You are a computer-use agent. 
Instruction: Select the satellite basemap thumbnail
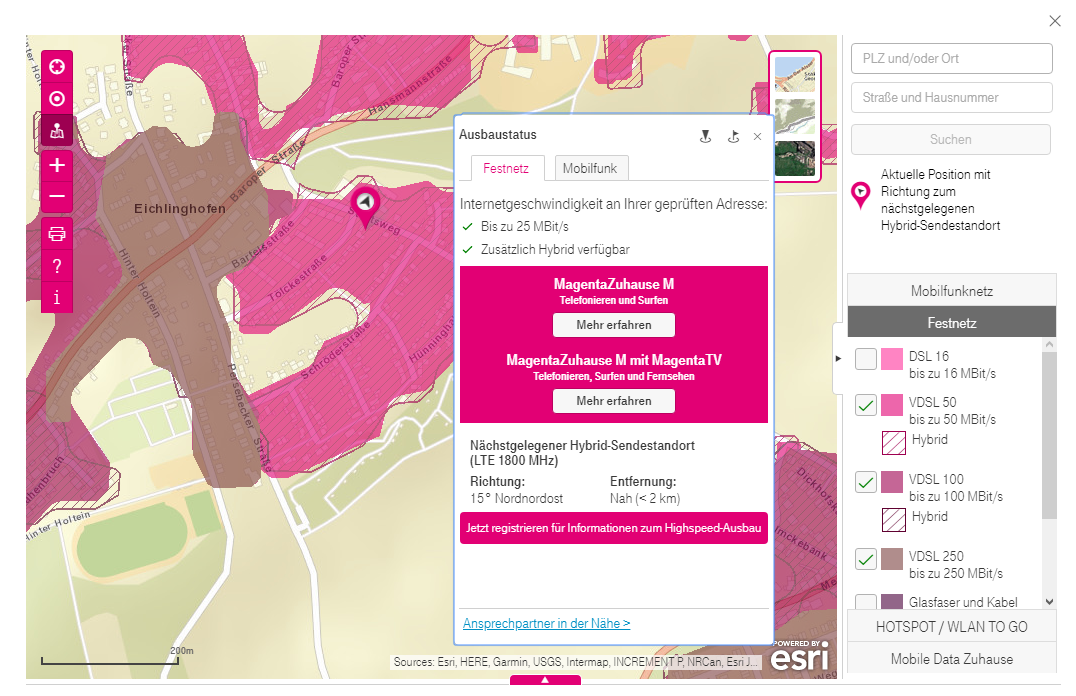(795, 158)
